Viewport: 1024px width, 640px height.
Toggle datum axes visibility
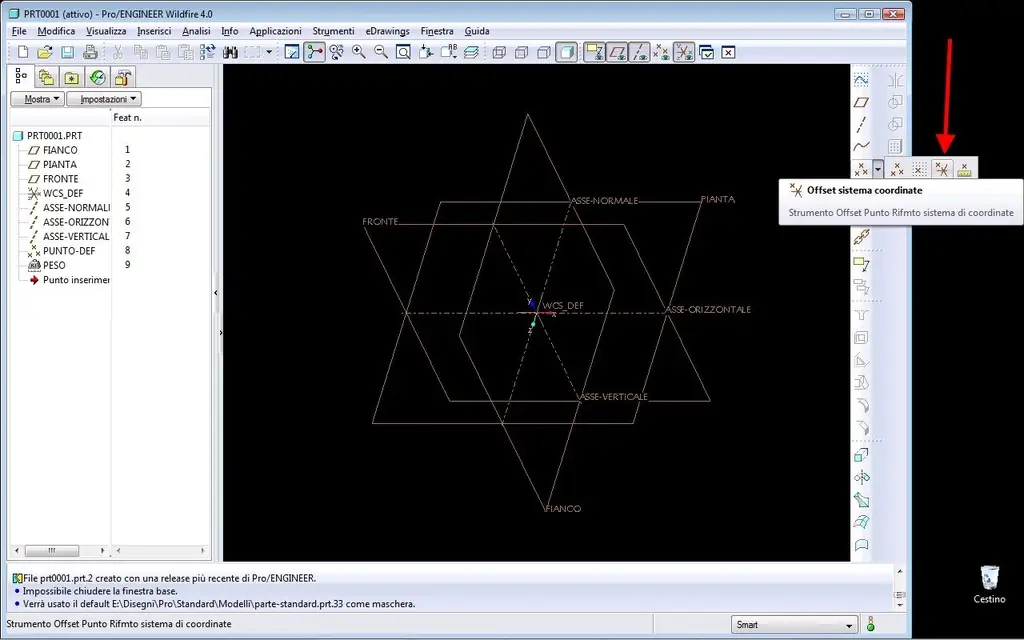click(639, 52)
